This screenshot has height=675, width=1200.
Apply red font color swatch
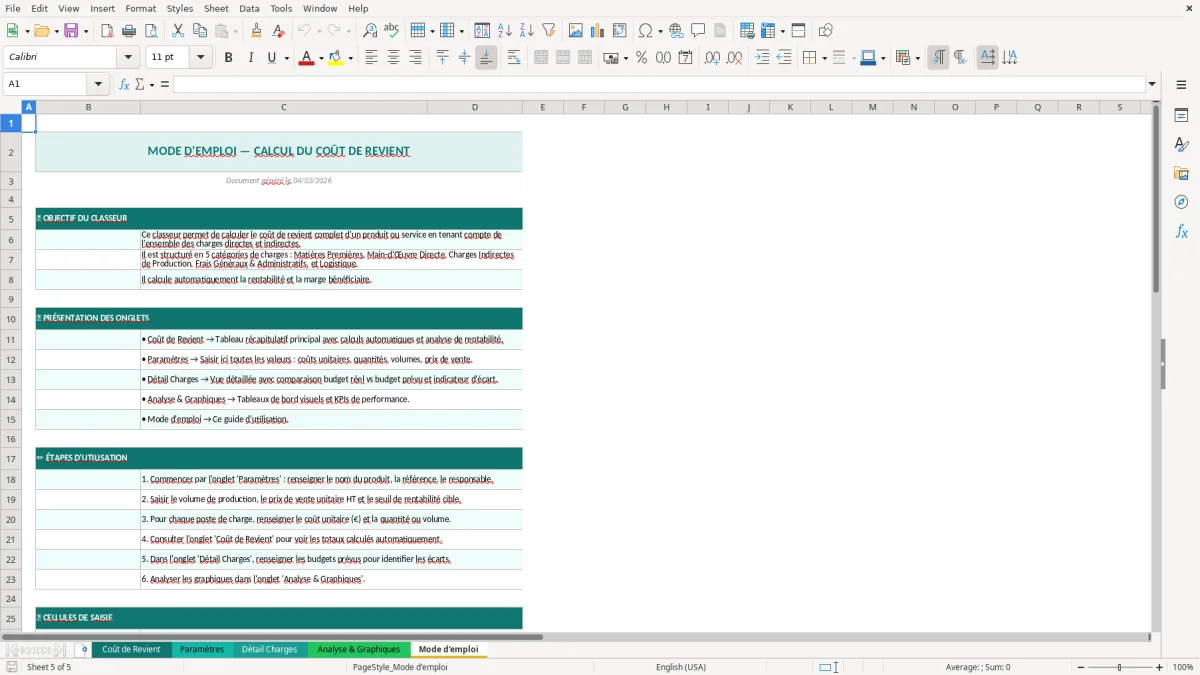(x=305, y=58)
